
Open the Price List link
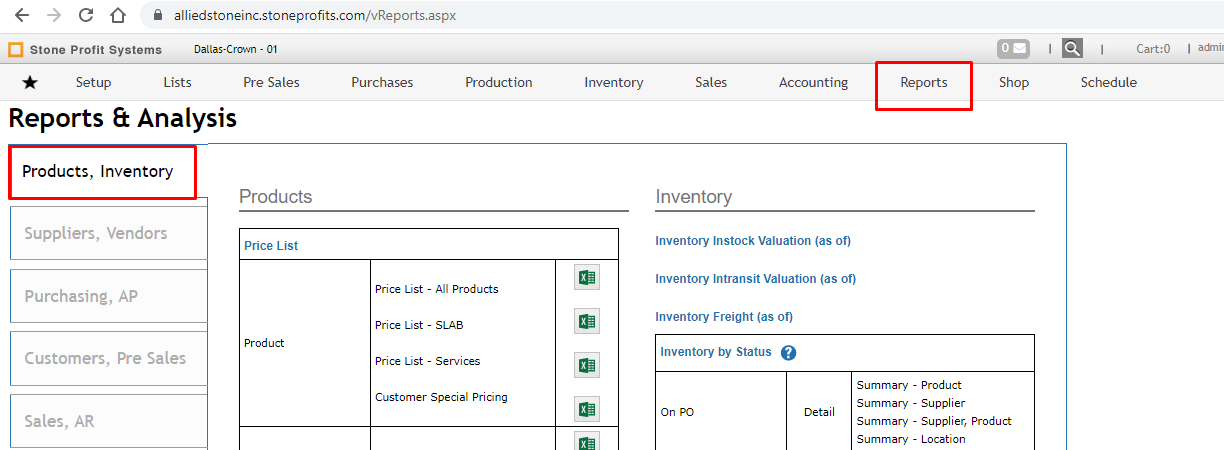(x=271, y=246)
